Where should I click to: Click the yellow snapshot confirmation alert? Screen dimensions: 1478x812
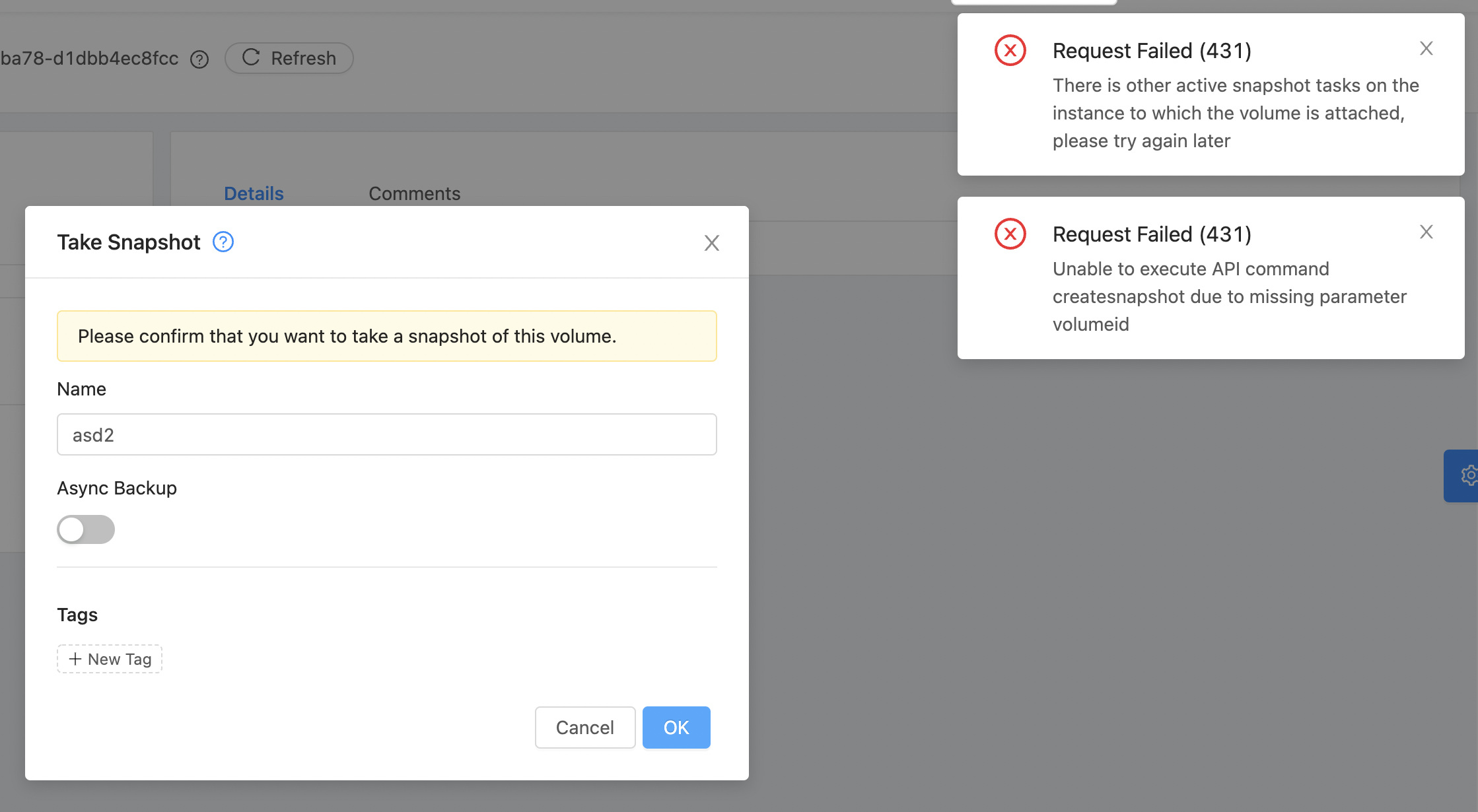coord(386,336)
